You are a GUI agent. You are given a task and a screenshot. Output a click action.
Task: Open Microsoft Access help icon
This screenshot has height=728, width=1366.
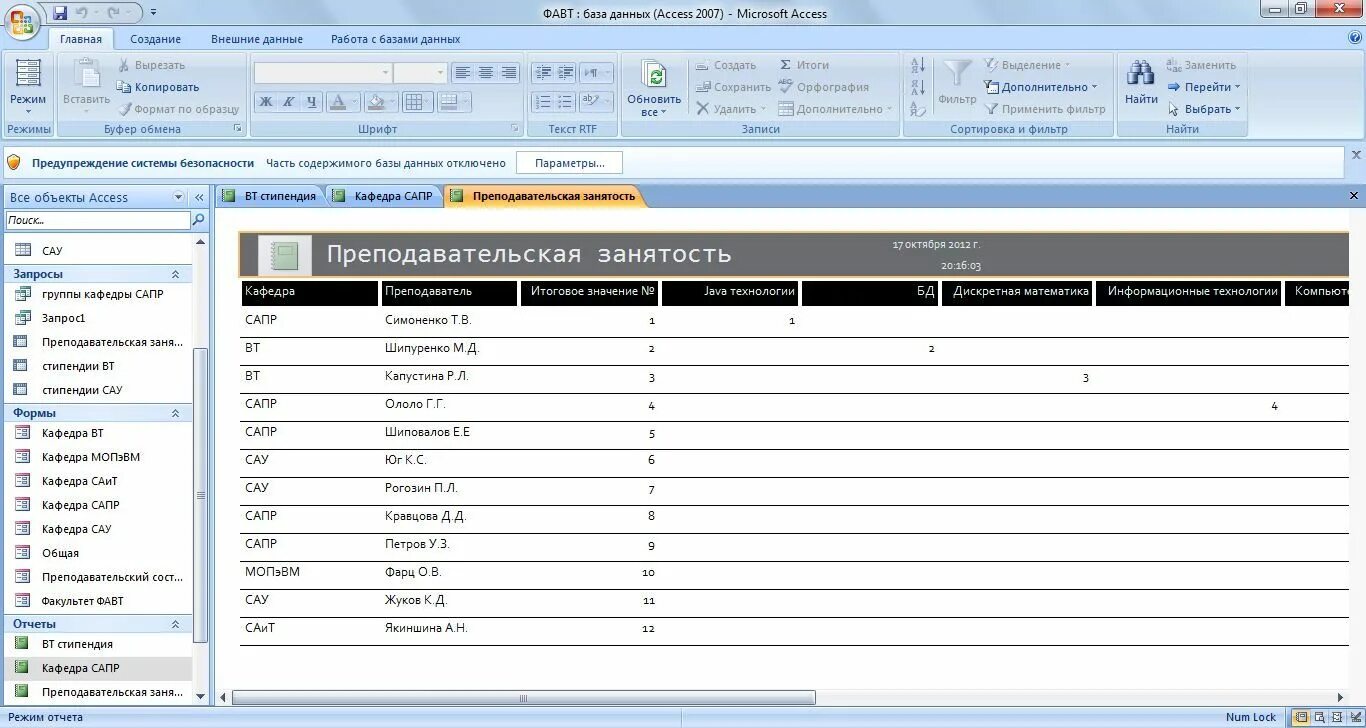pos(1355,38)
